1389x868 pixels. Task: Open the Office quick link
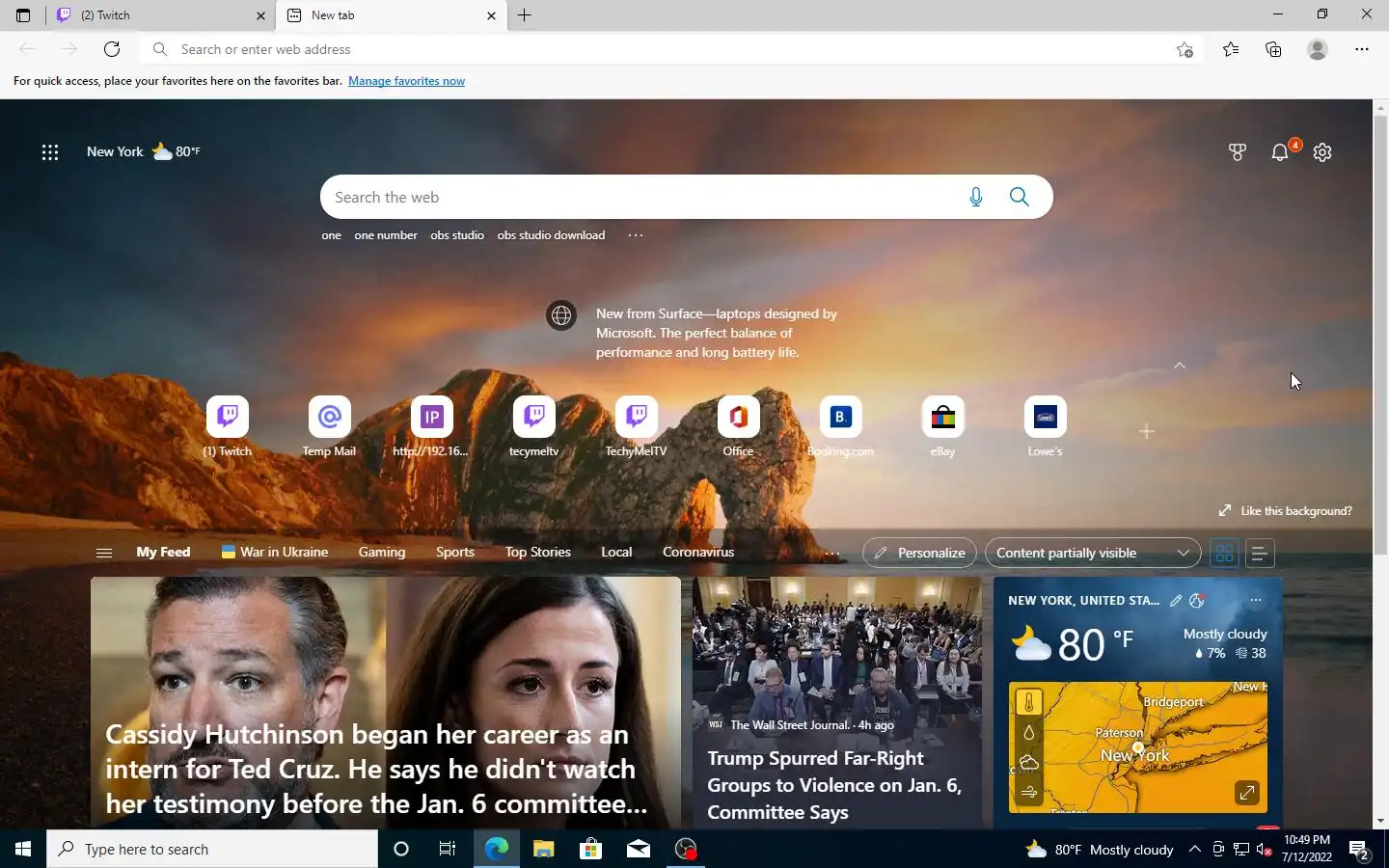(x=739, y=426)
